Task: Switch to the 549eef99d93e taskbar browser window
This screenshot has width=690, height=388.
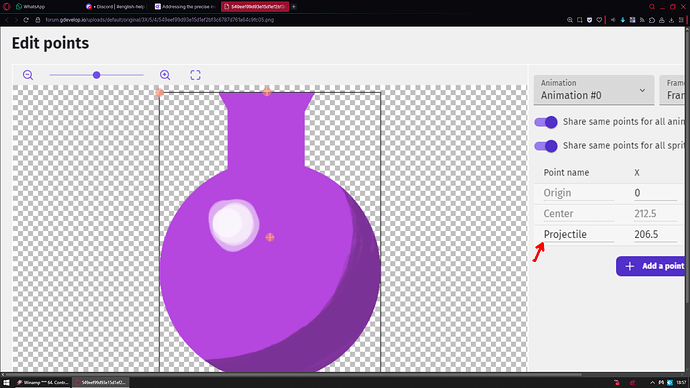Action: coord(100,383)
